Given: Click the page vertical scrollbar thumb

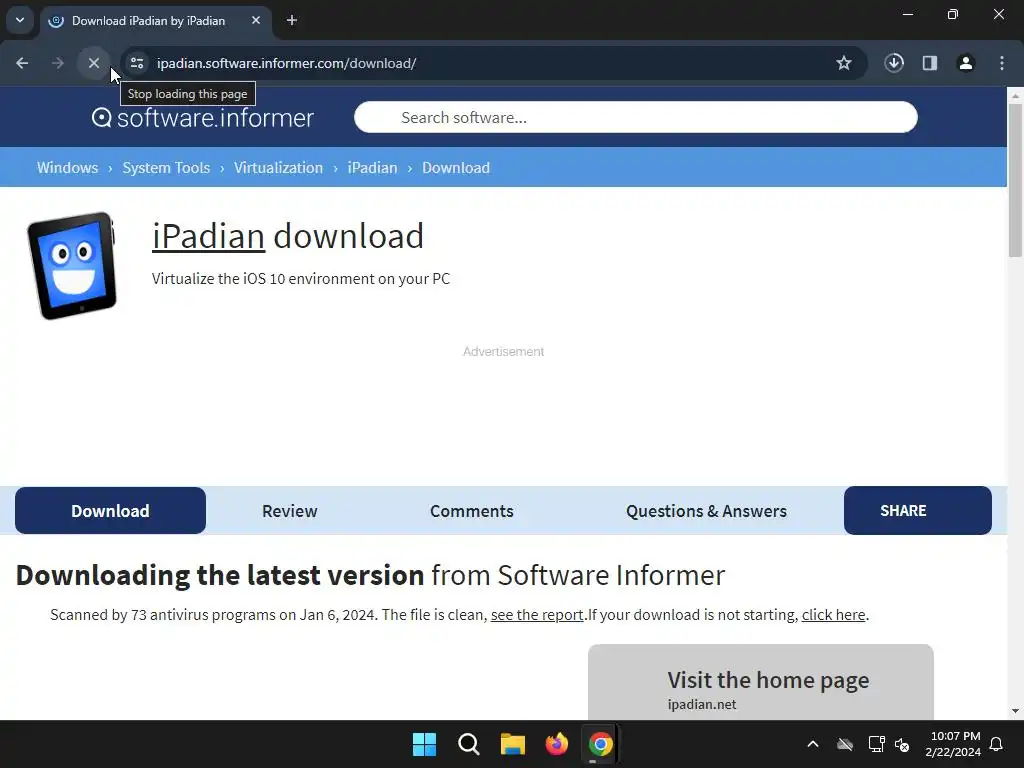Looking at the screenshot, I should coord(1015,180).
